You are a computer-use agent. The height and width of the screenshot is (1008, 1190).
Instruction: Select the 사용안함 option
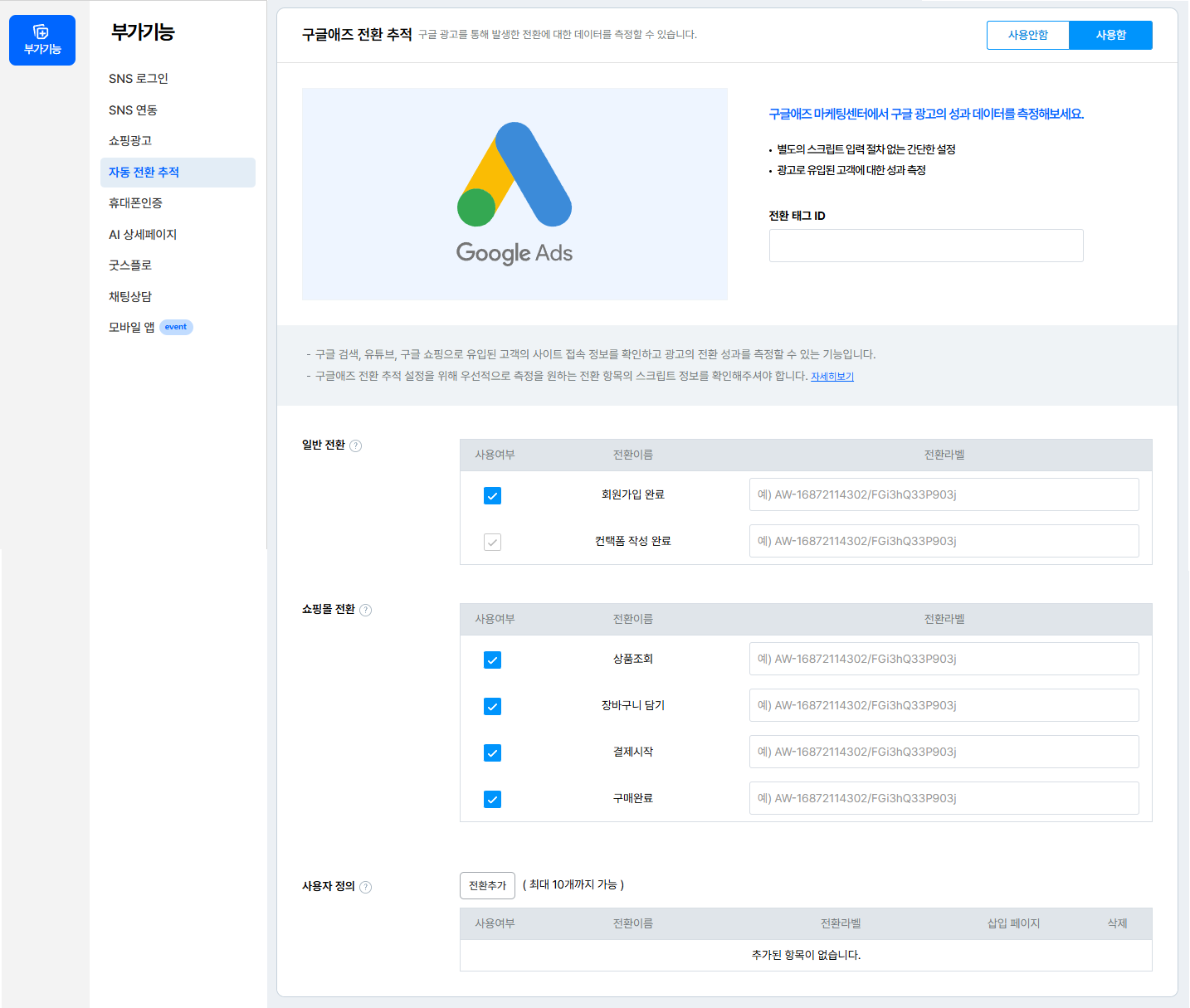tap(1028, 35)
